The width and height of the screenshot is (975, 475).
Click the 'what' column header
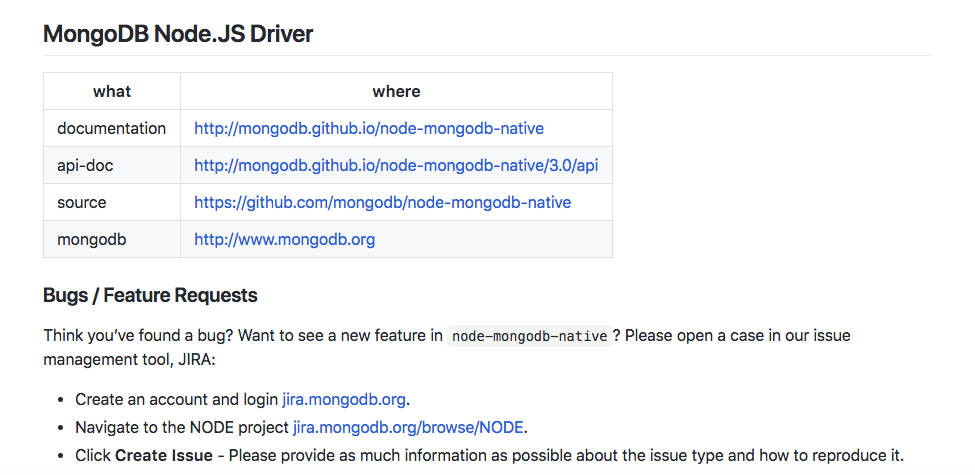tap(112, 91)
